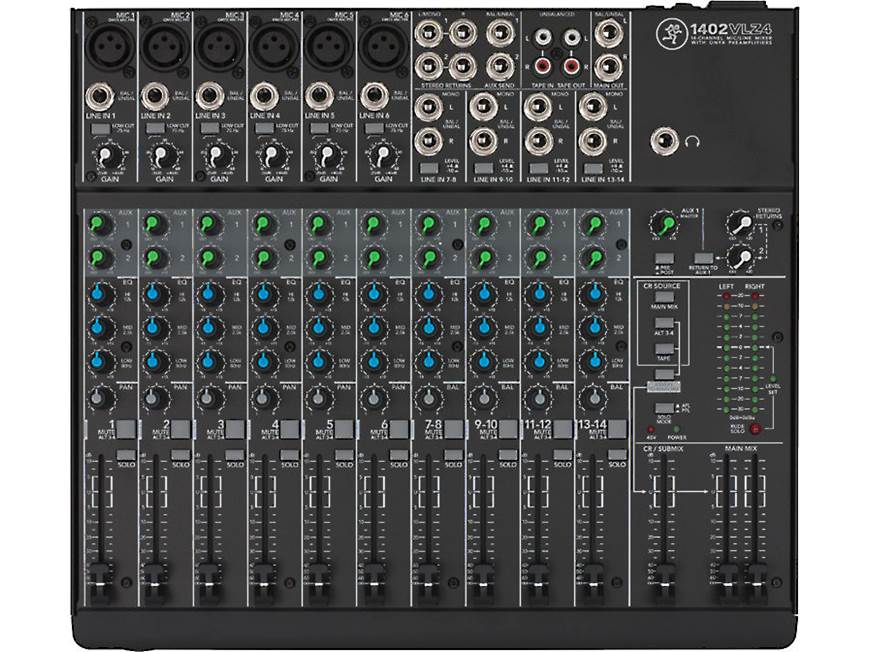Click the green POWER indicator LED
The width and height of the screenshot is (869, 652).
point(676,429)
